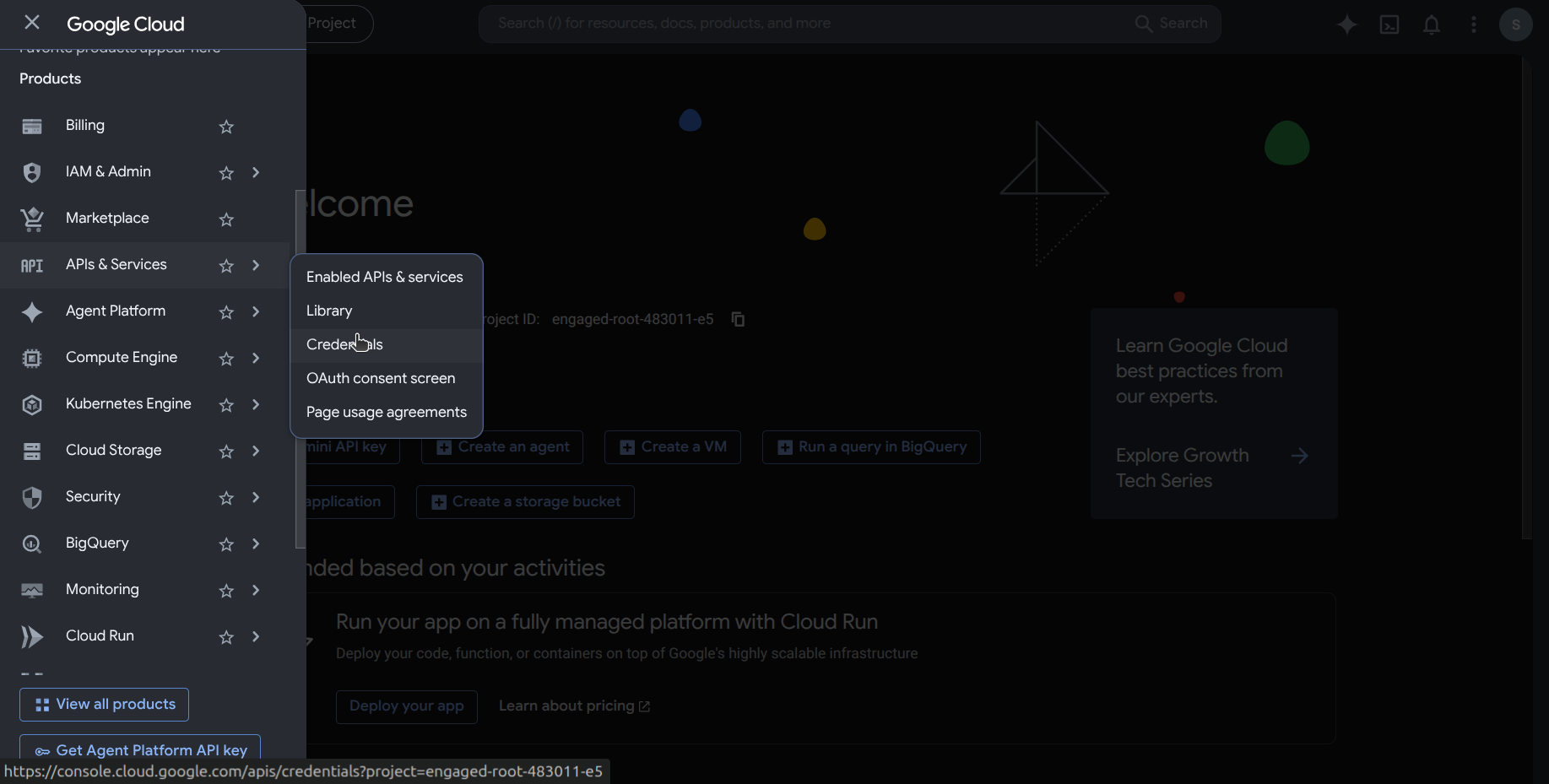Pin Cloud Run with its star
This screenshot has height=784, width=1549.
coord(226,637)
